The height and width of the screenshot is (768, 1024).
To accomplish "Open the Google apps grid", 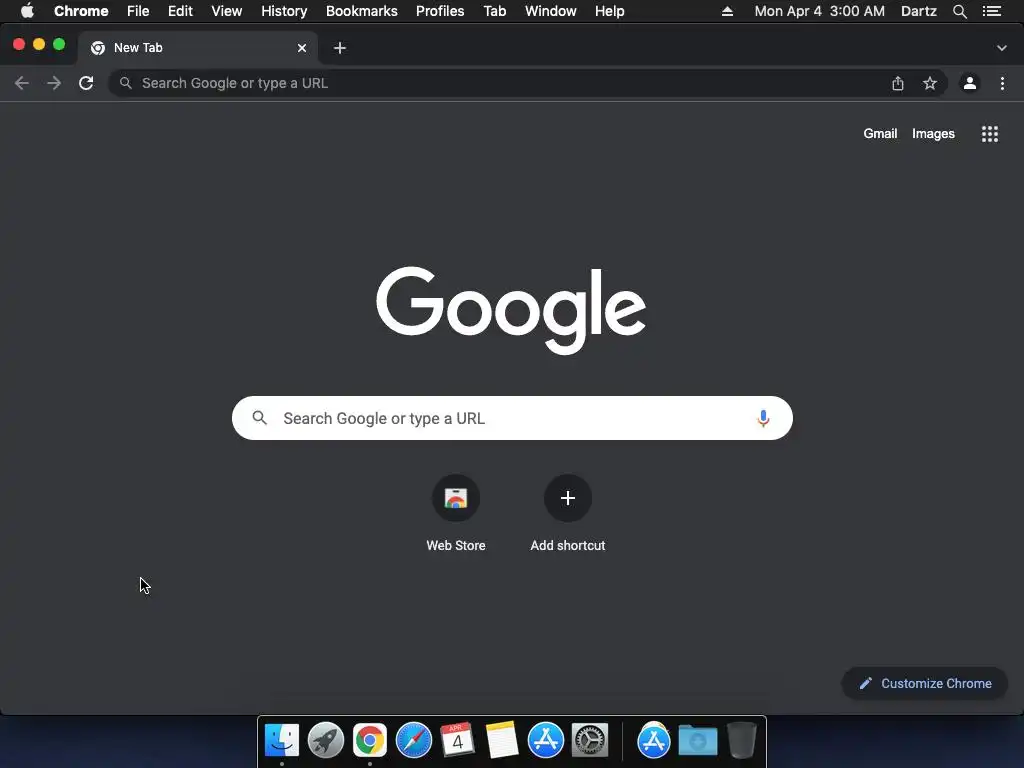I will pos(990,134).
